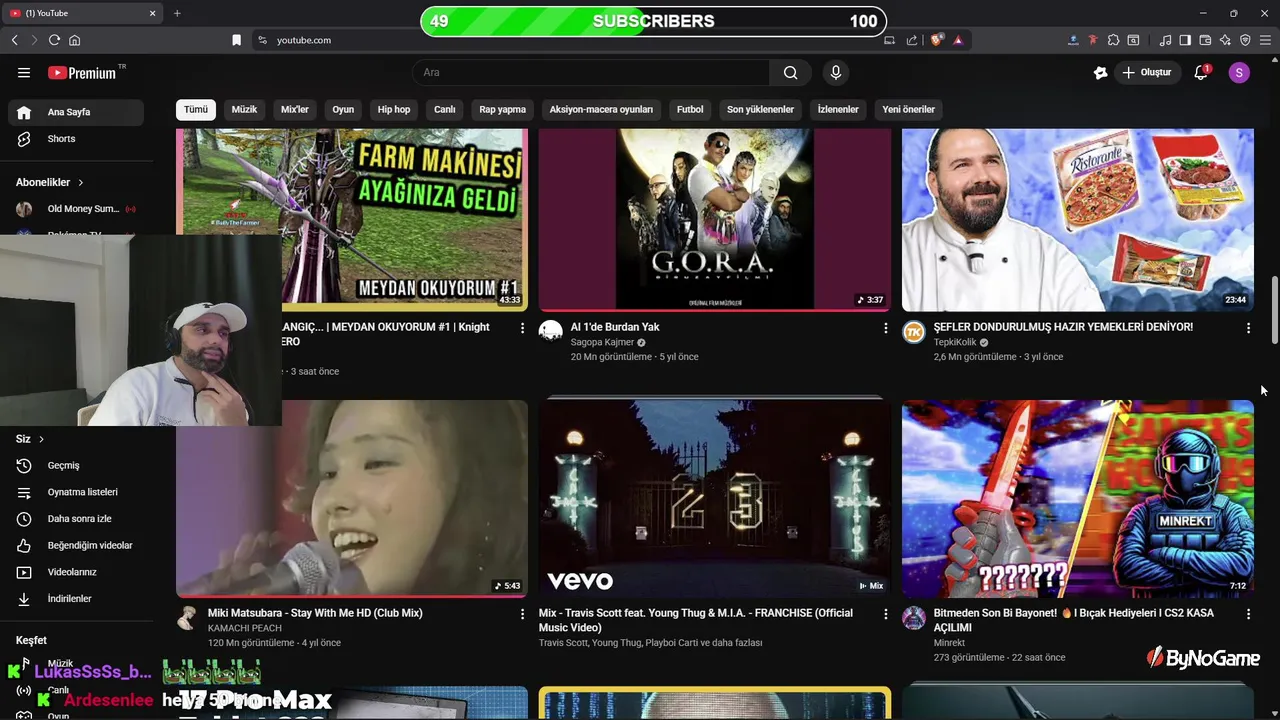
Task: Open options for ŞEFLER DONDURULMUŞ video
Action: (1248, 328)
